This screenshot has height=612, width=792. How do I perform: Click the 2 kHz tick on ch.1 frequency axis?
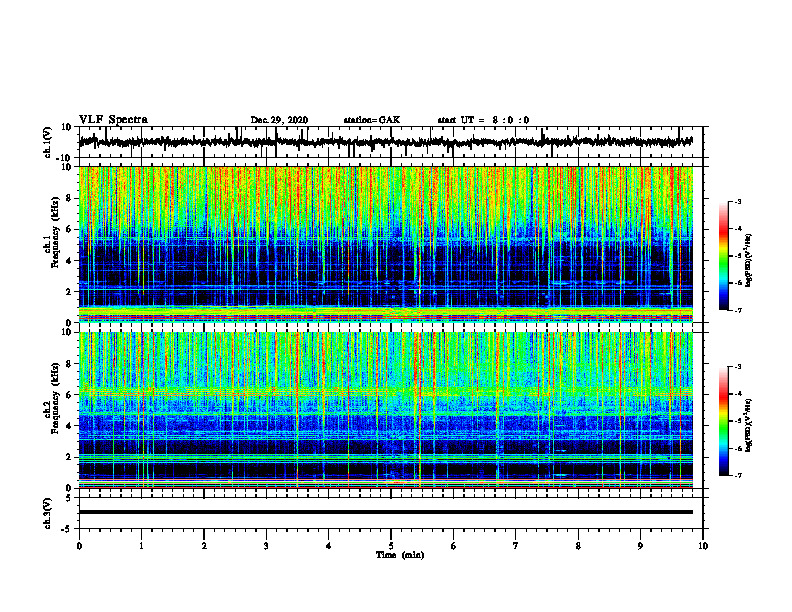click(x=69, y=291)
